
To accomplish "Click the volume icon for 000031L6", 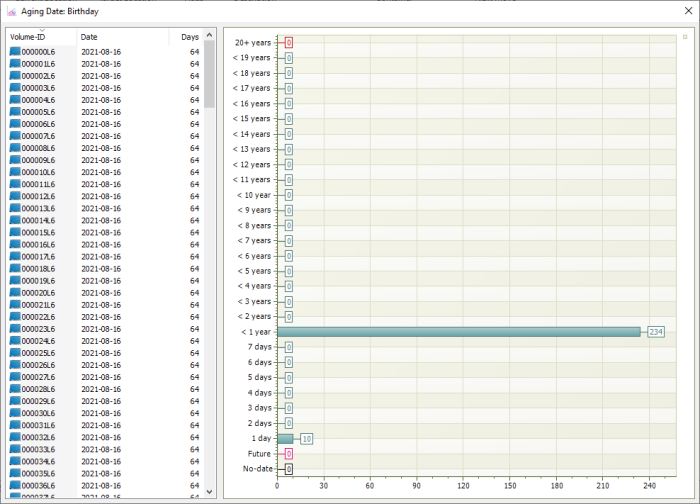I will pos(15,425).
